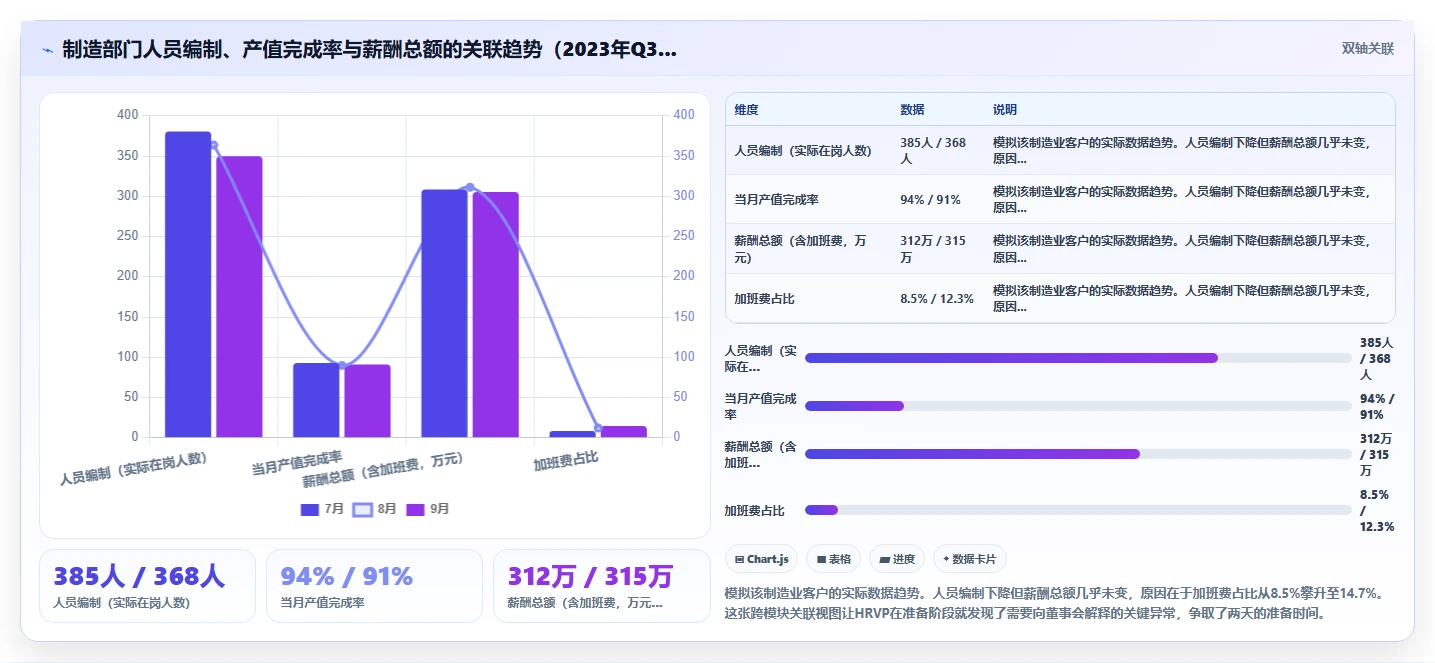This screenshot has height=663, width=1435.
Task: Open the 312万 / 315万 stat card
Action: (x=601, y=586)
